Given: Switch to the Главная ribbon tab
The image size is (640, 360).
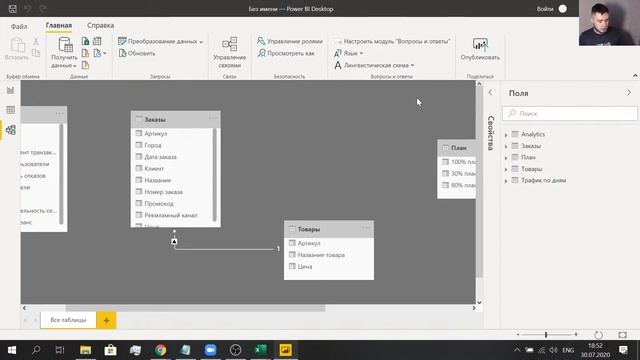Looking at the screenshot, I should pos(59,25).
